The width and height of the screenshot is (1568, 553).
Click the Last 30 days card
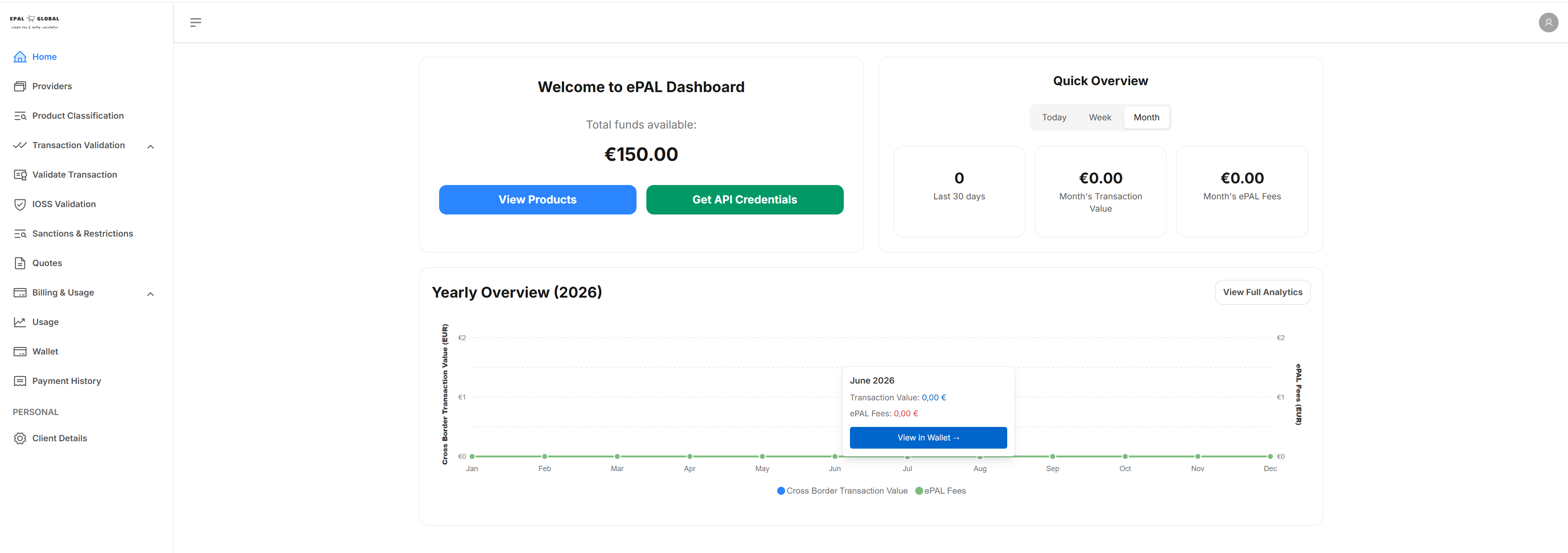click(959, 192)
